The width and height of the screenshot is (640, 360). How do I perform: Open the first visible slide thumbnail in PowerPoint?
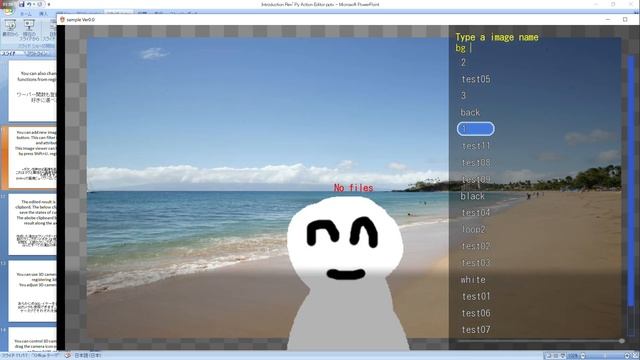point(32,91)
